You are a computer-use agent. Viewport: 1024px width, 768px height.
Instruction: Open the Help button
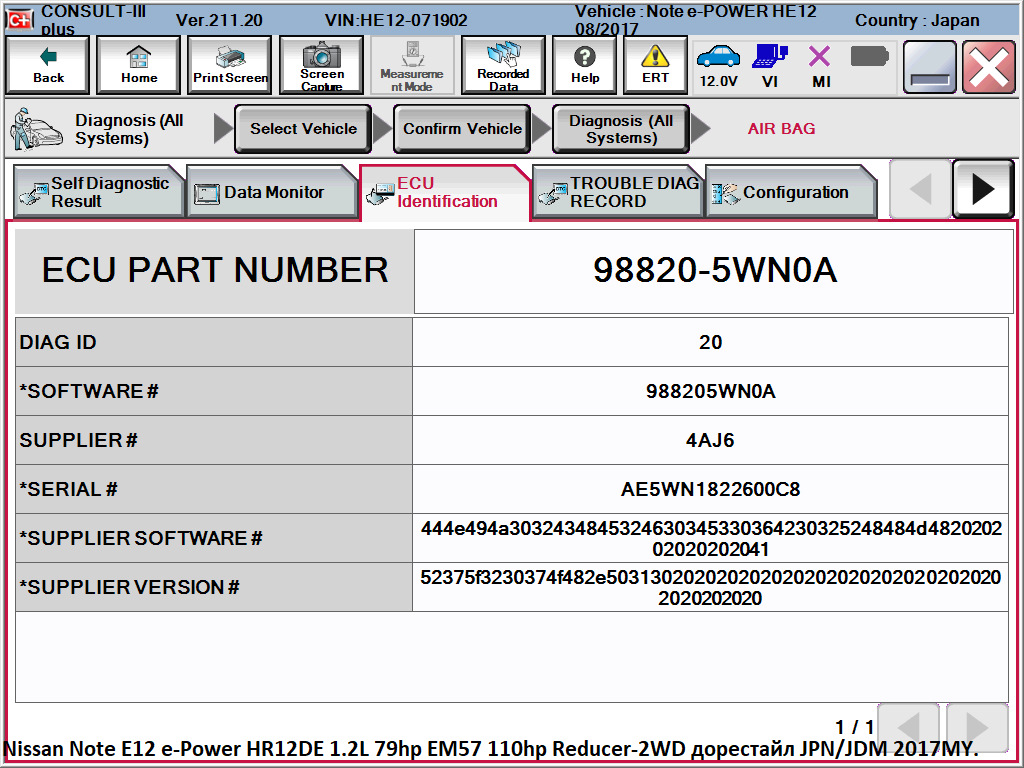tap(584, 65)
